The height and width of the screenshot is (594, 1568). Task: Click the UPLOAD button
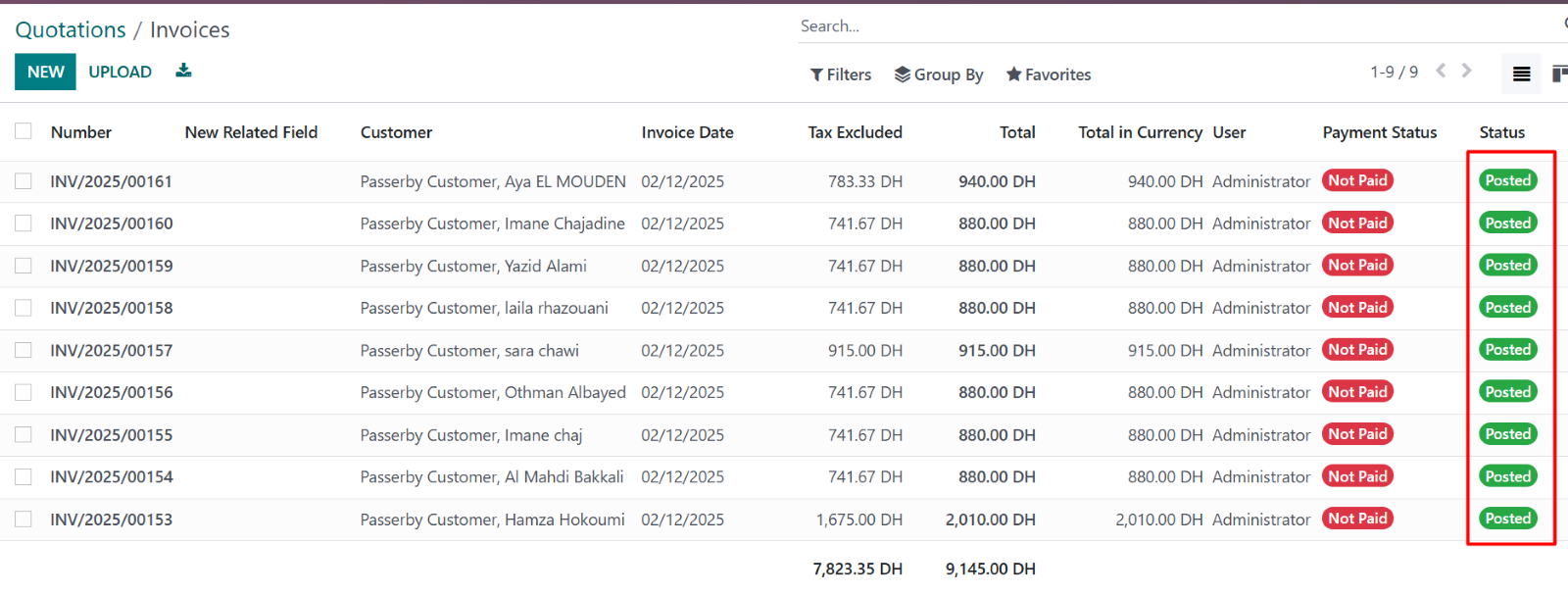[120, 72]
